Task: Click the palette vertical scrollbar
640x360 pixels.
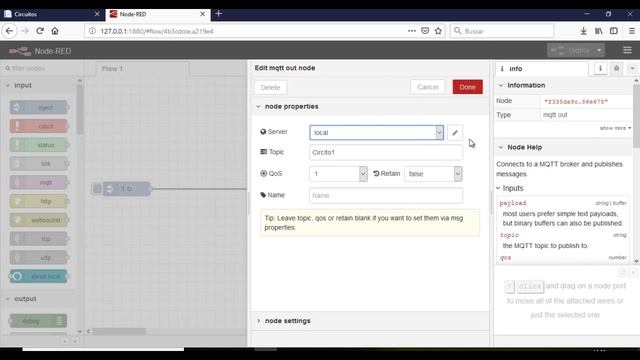Action: [80, 109]
